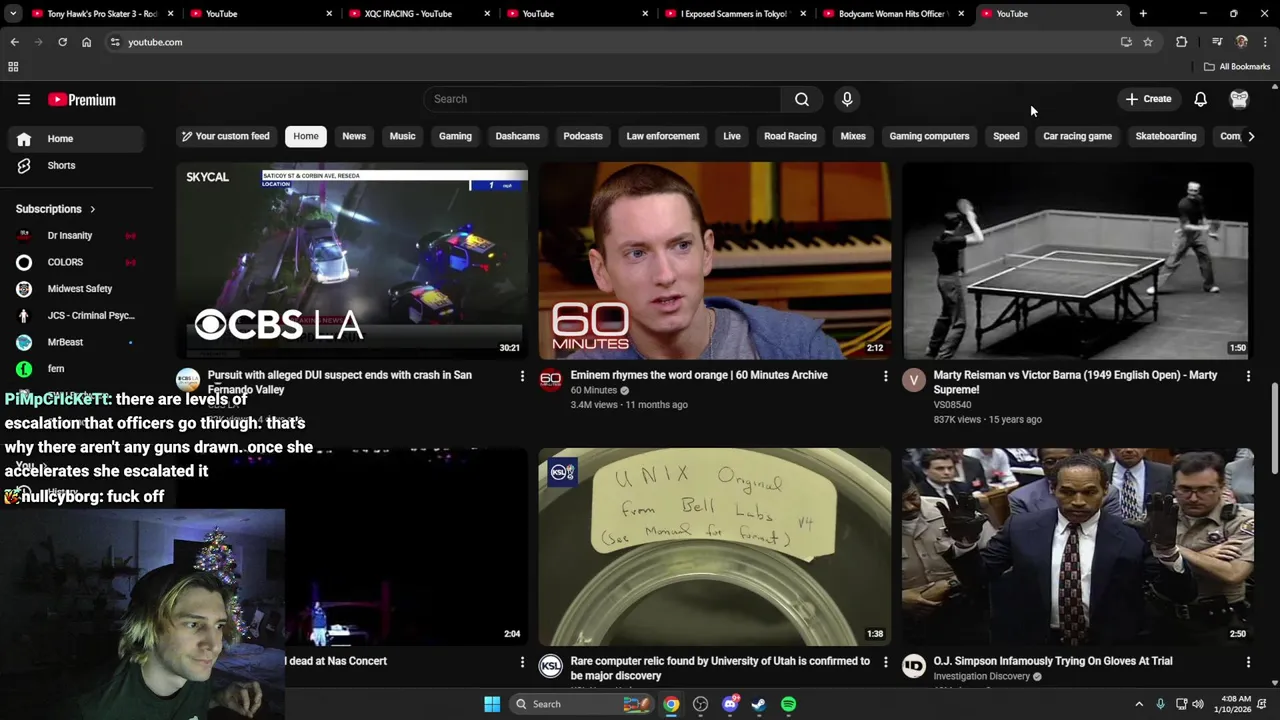Viewport: 1280px width, 720px height.
Task: Open menu for the CBS LA pursuit video
Action: (x=521, y=376)
